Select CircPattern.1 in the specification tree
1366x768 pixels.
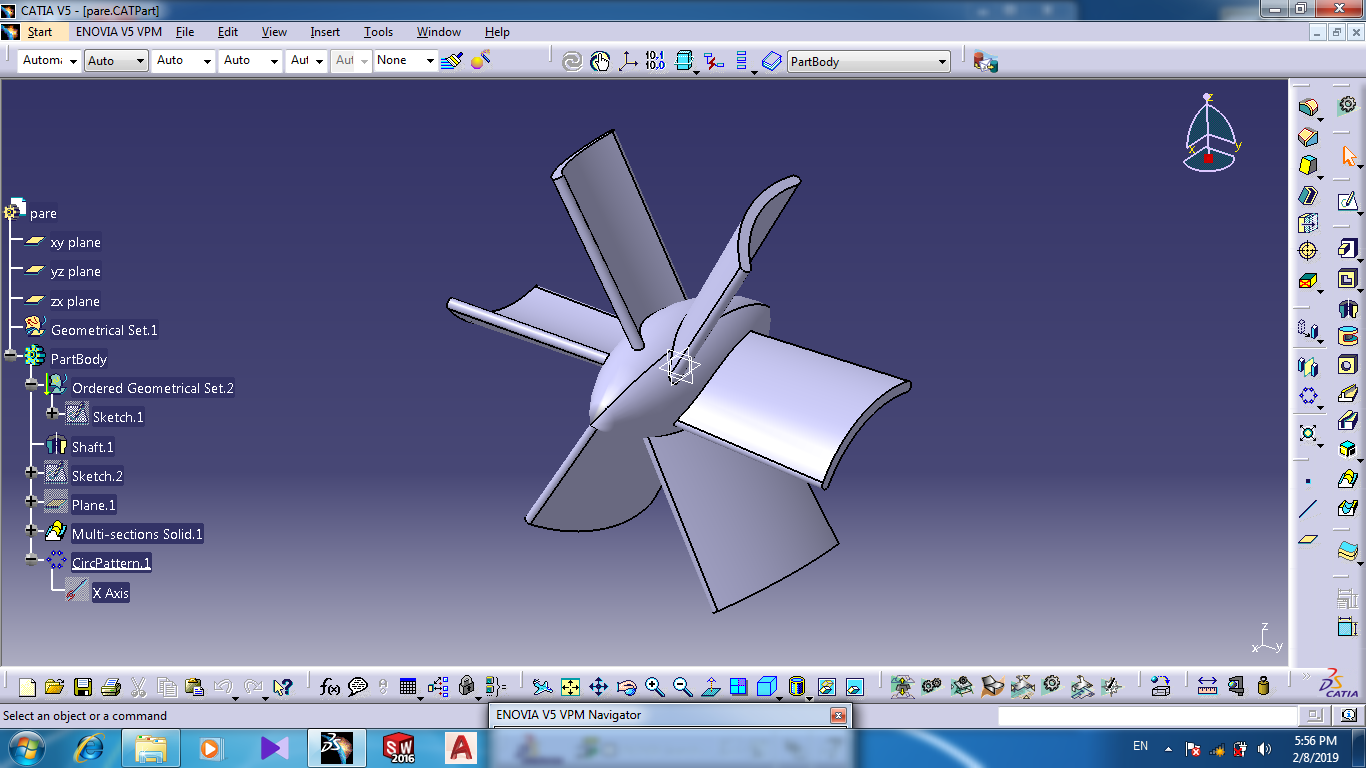pyautogui.click(x=111, y=563)
